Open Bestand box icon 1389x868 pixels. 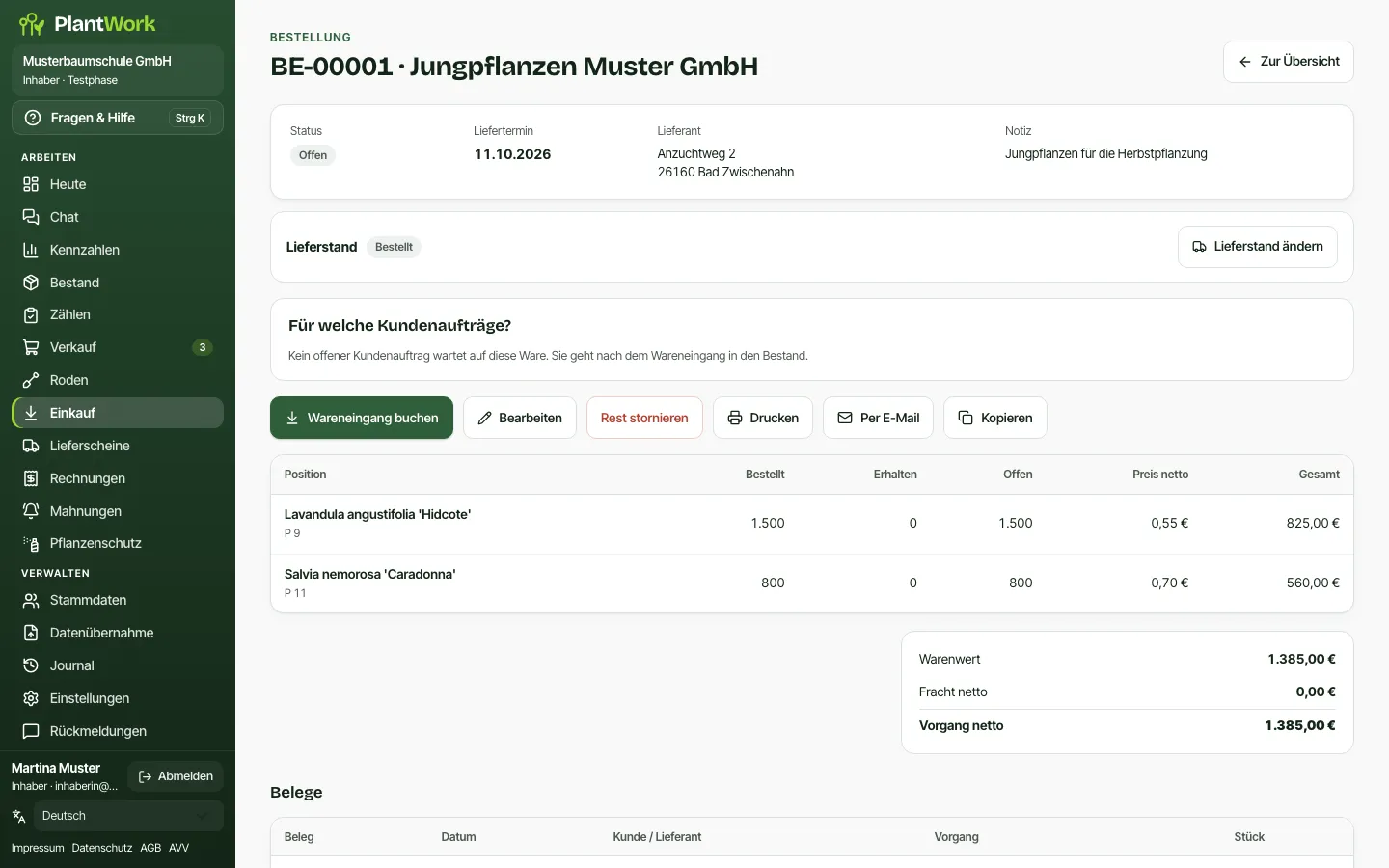pyautogui.click(x=31, y=283)
